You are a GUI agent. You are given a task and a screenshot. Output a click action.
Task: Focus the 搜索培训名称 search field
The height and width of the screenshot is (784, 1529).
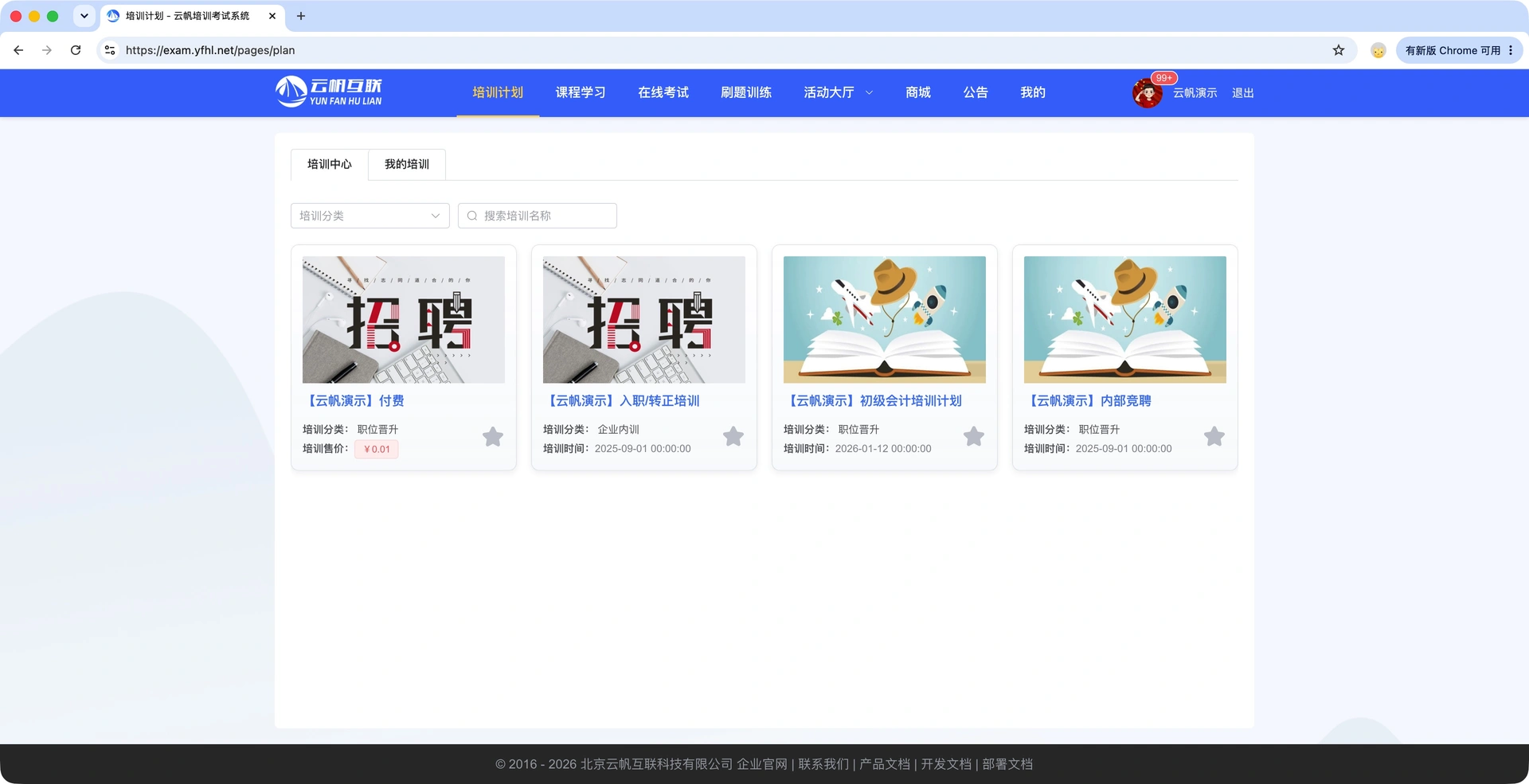(538, 216)
